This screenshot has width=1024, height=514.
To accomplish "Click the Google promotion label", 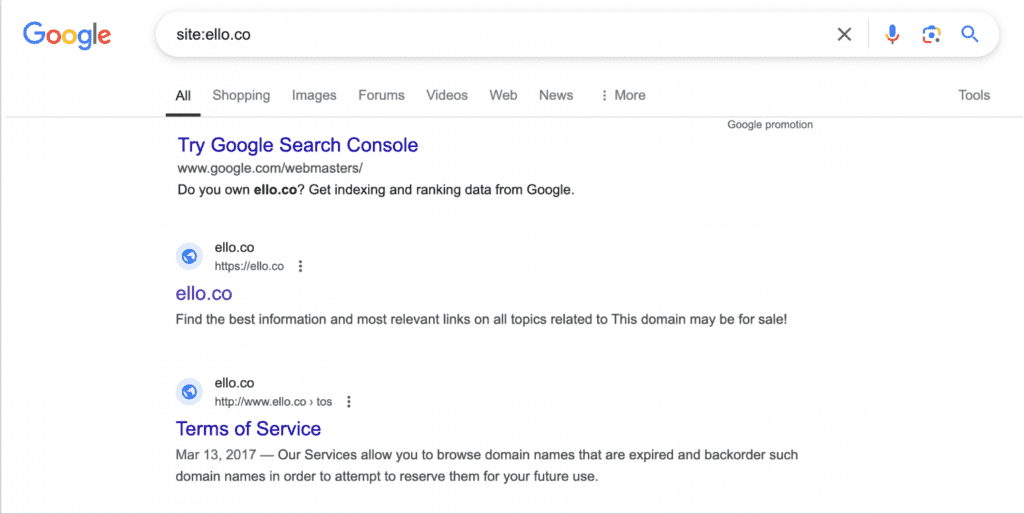I will (x=770, y=125).
